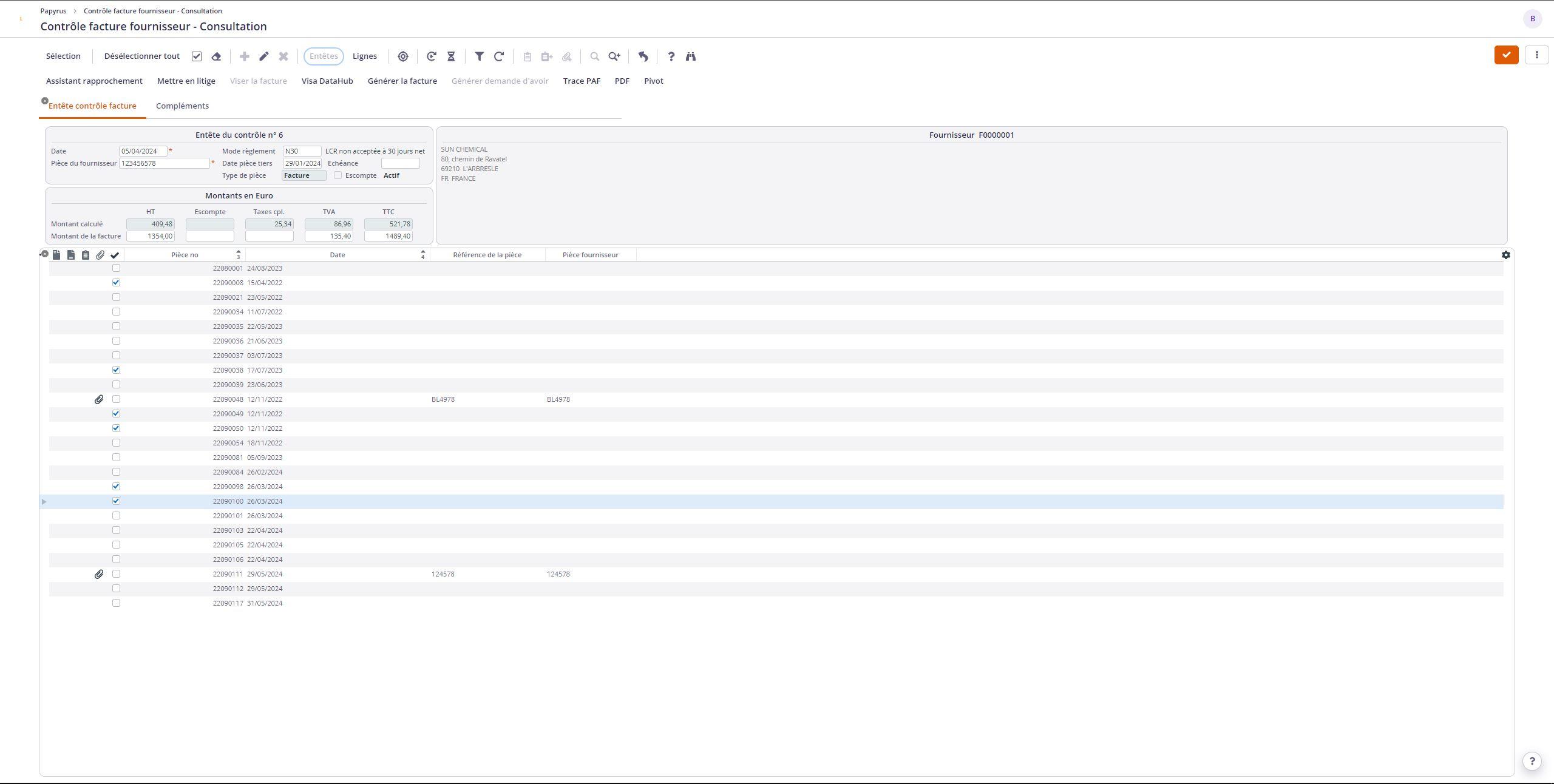Click row indicator arrow for 22090100

pos(44,502)
